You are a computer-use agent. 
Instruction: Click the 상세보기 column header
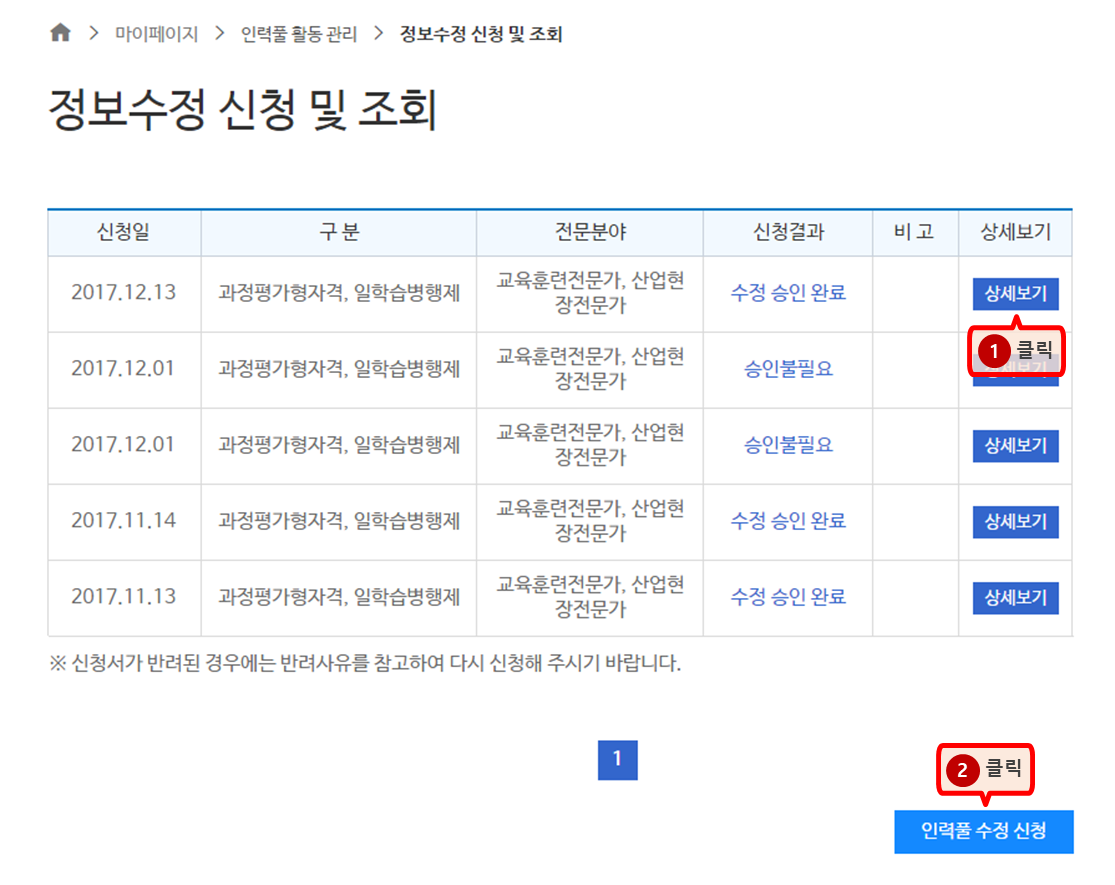point(1015,232)
